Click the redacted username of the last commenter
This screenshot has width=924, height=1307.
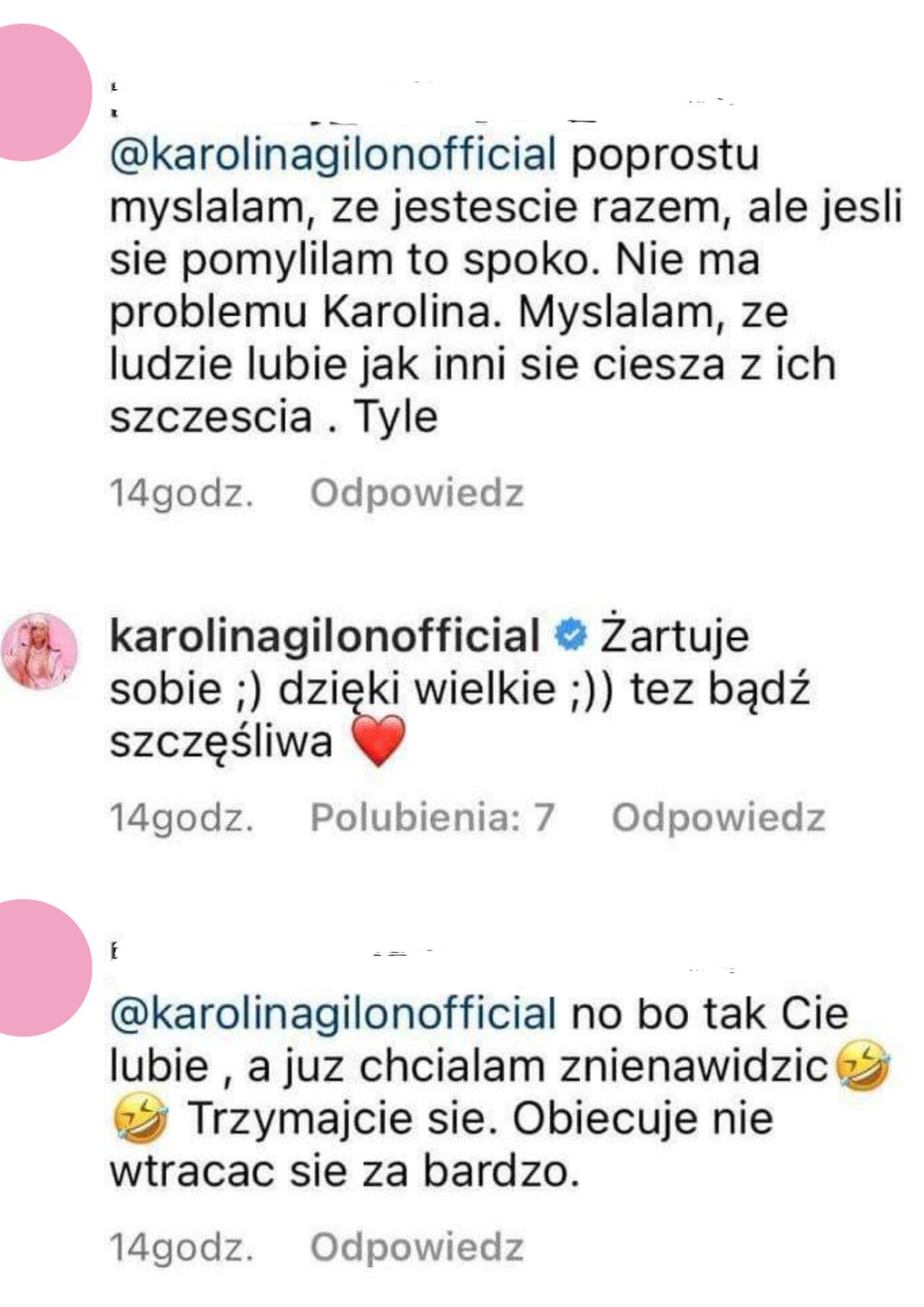(422, 958)
